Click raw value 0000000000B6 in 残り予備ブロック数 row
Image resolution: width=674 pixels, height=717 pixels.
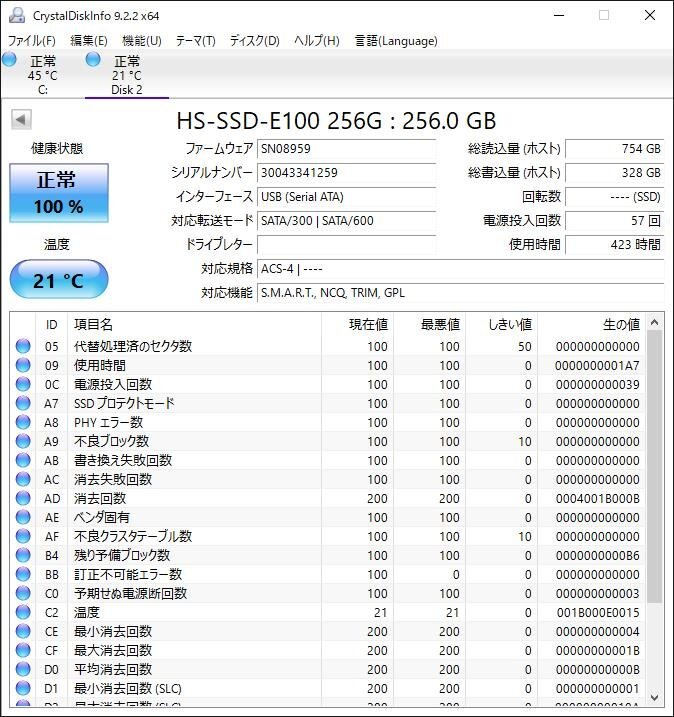pos(597,556)
